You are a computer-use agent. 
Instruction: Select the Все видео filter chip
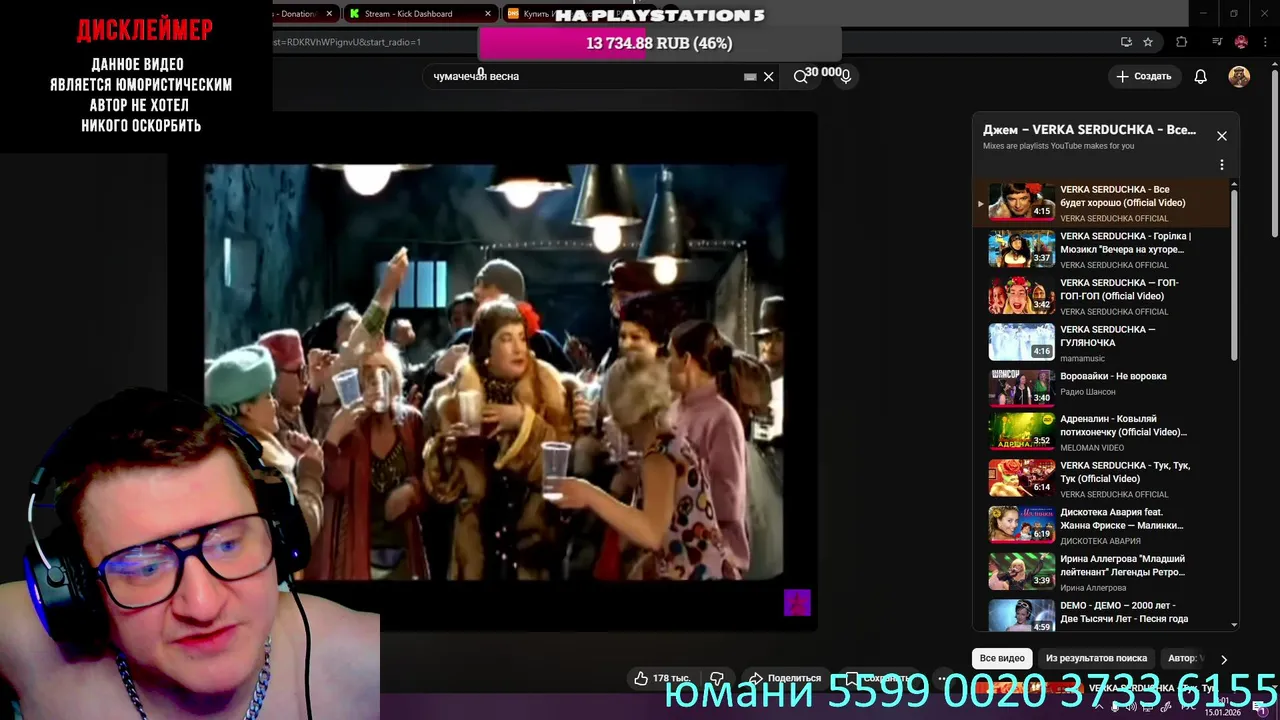click(x=1002, y=658)
